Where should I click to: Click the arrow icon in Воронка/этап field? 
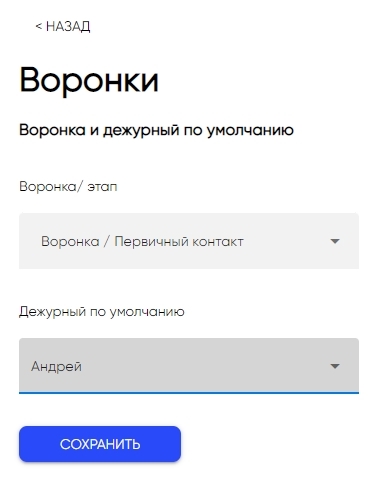pos(335,241)
